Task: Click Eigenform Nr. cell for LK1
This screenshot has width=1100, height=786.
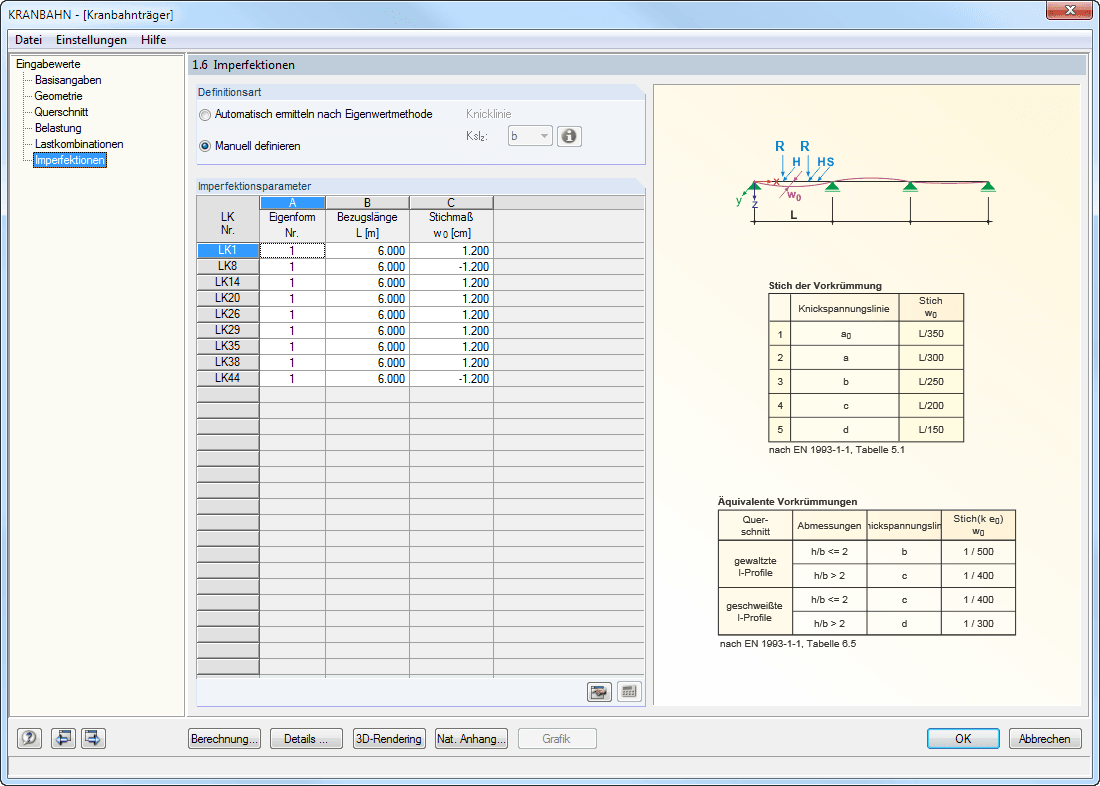Action: click(x=293, y=251)
